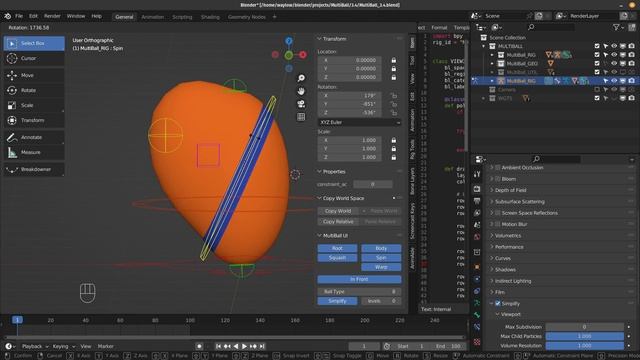The width and height of the screenshot is (640, 360).
Task: Open the View Layer properties tab icon
Action: click(477, 213)
